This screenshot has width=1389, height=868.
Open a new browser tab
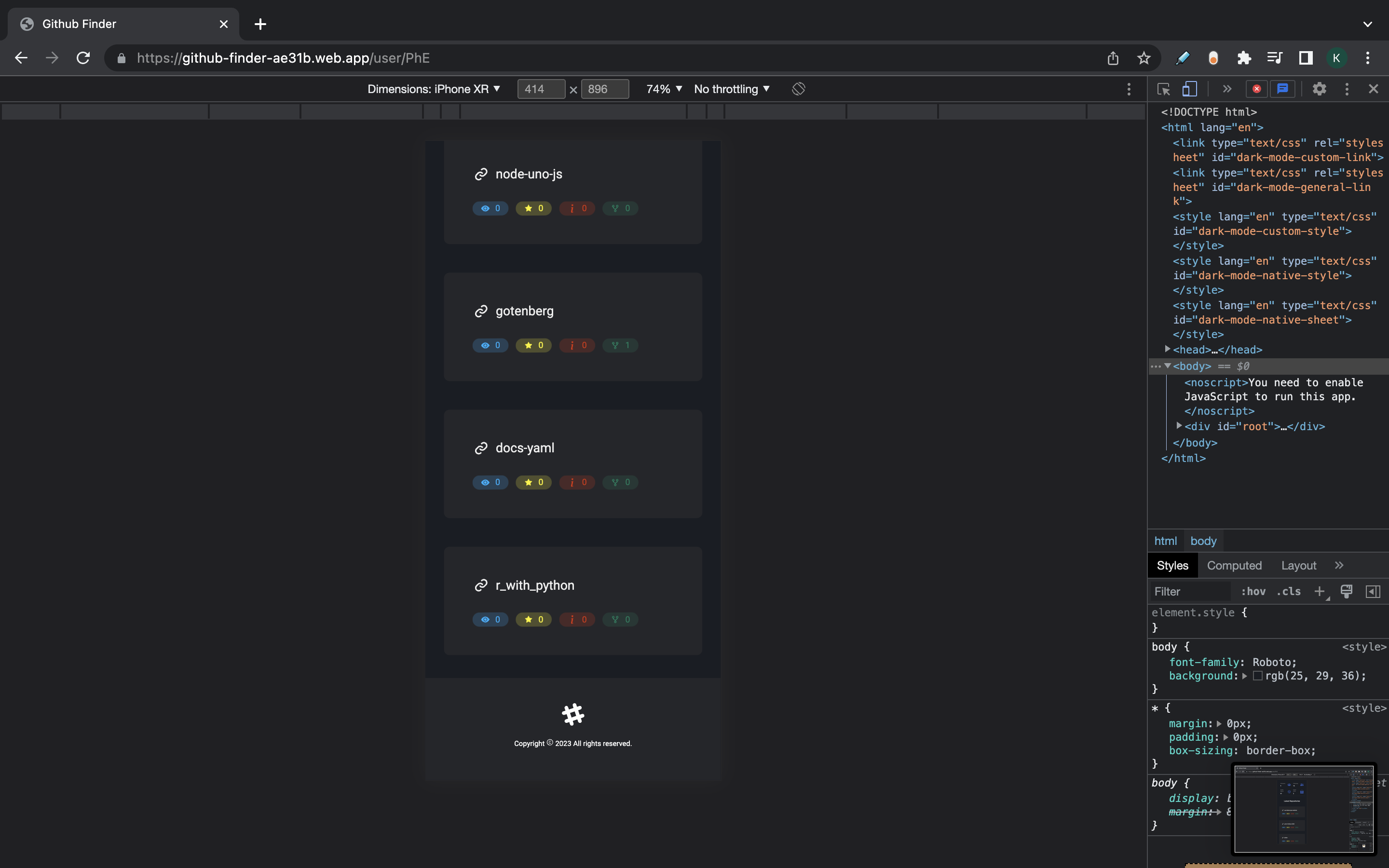[x=260, y=24]
